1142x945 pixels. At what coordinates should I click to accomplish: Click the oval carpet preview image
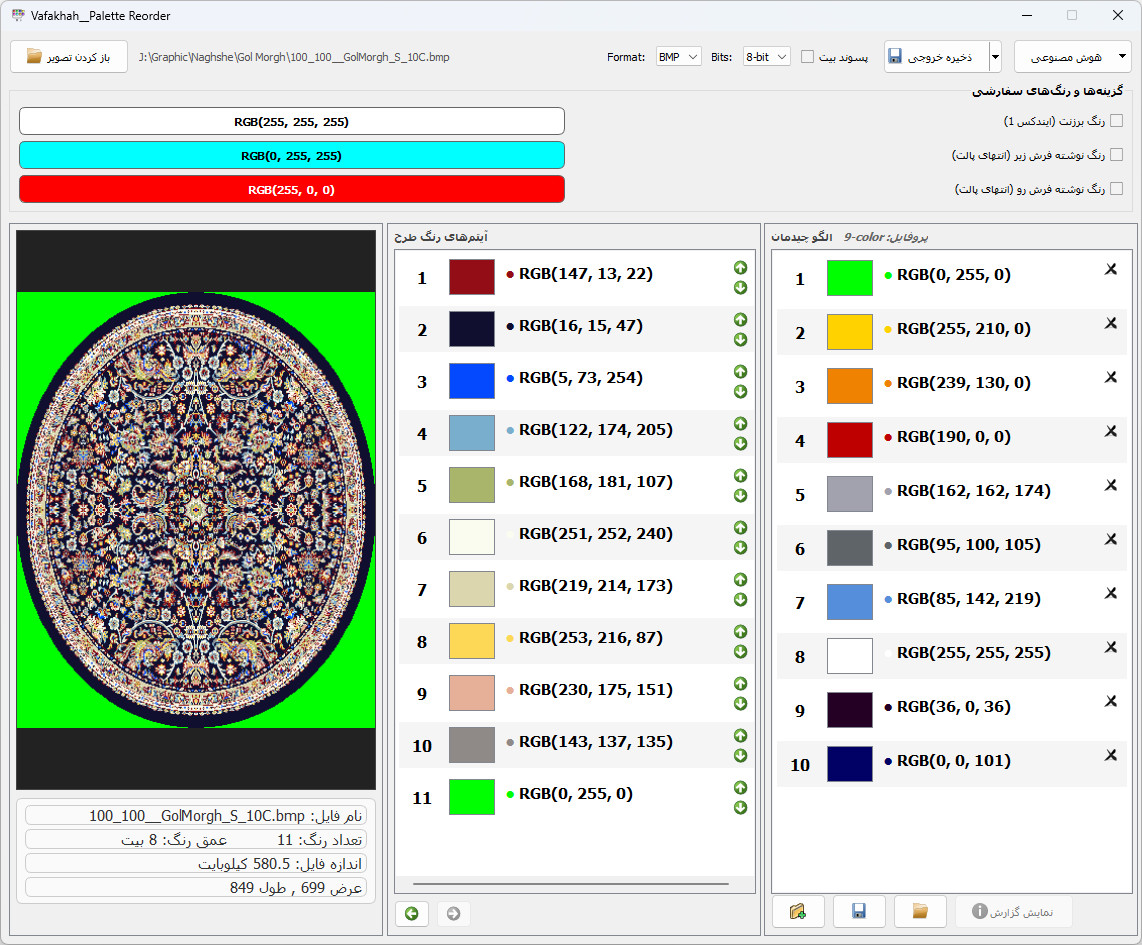click(x=196, y=510)
